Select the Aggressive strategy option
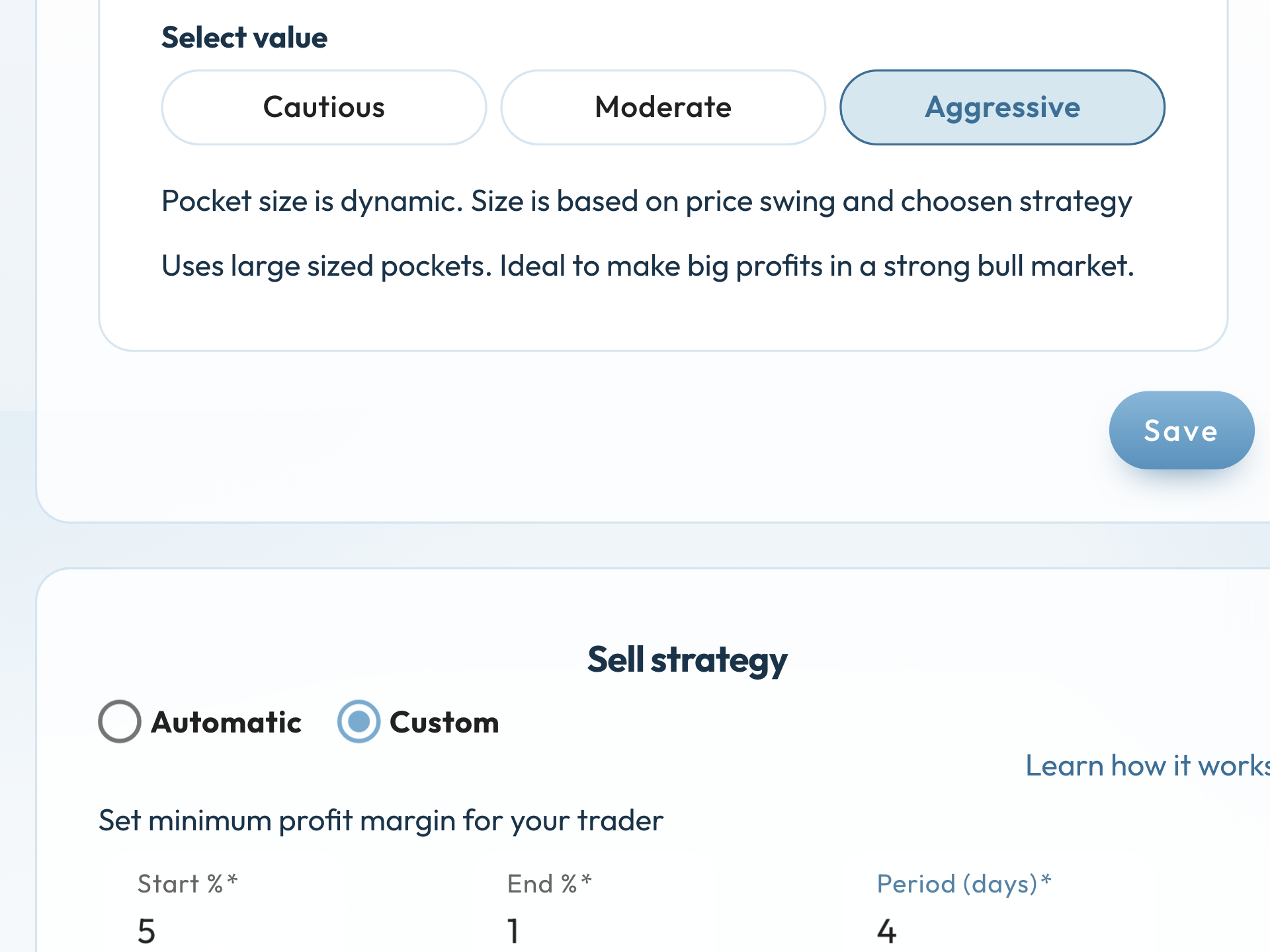The image size is (1270, 952). [1002, 107]
